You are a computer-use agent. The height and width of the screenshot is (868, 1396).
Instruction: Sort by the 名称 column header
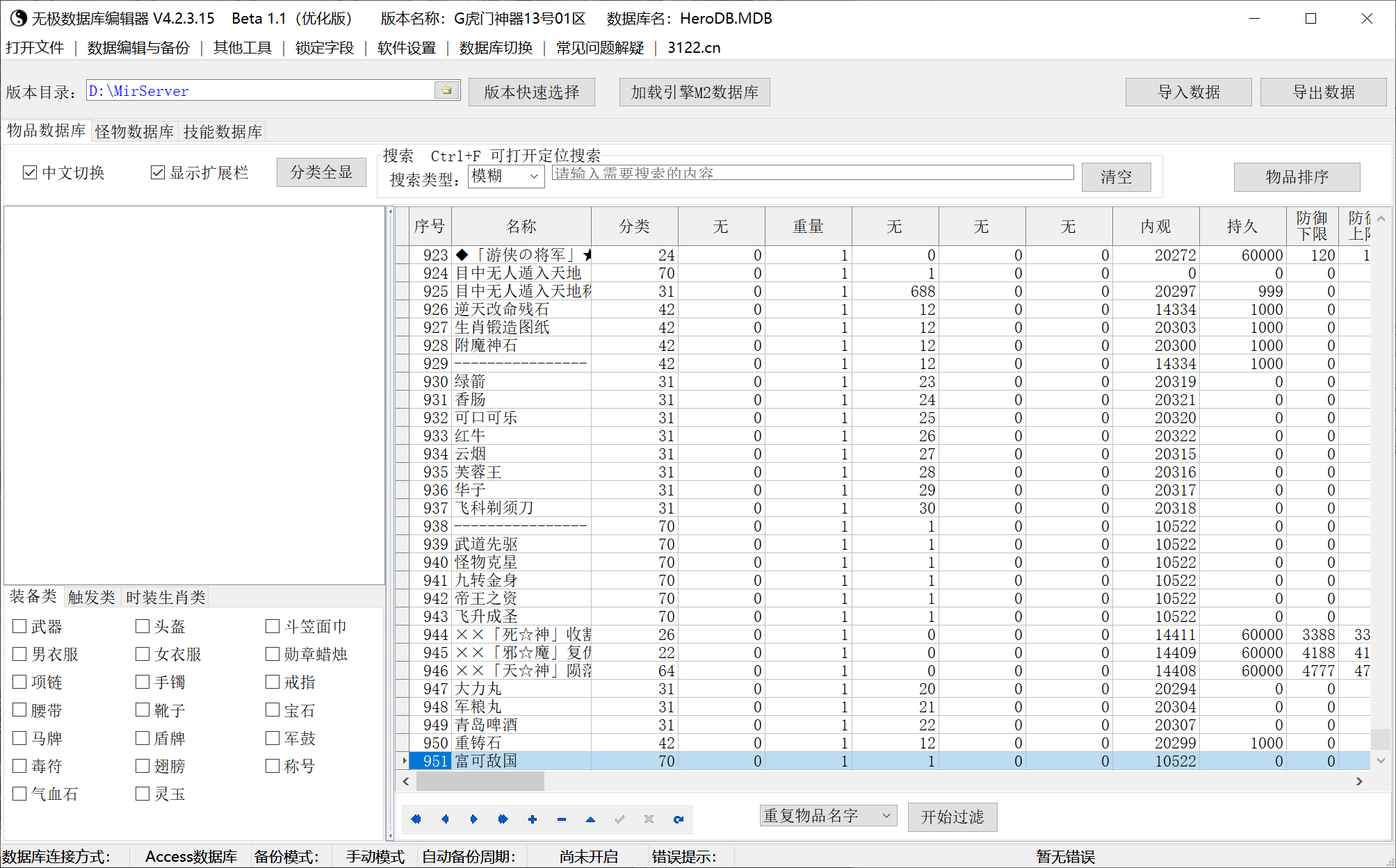[x=521, y=227]
